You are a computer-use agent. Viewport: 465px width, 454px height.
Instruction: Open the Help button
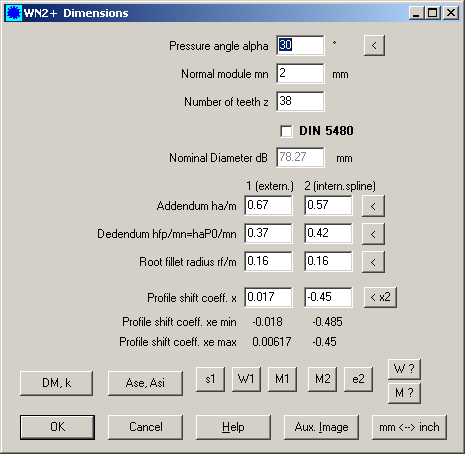pos(233,427)
